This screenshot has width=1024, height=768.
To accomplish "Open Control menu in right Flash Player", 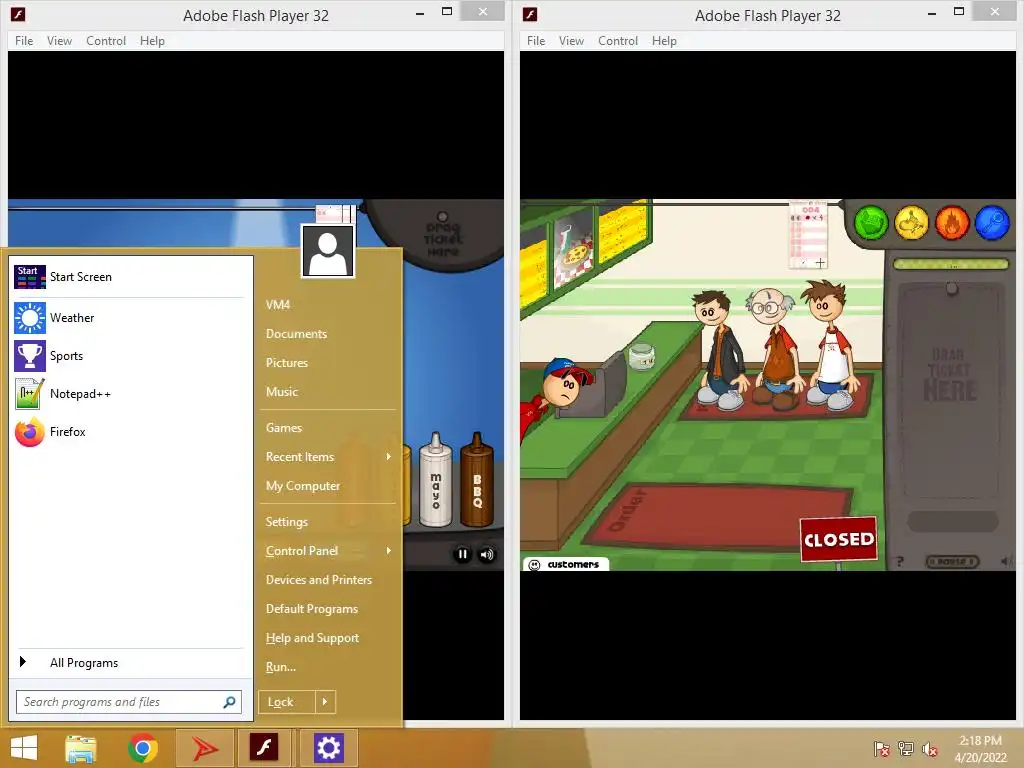I will tap(618, 40).
